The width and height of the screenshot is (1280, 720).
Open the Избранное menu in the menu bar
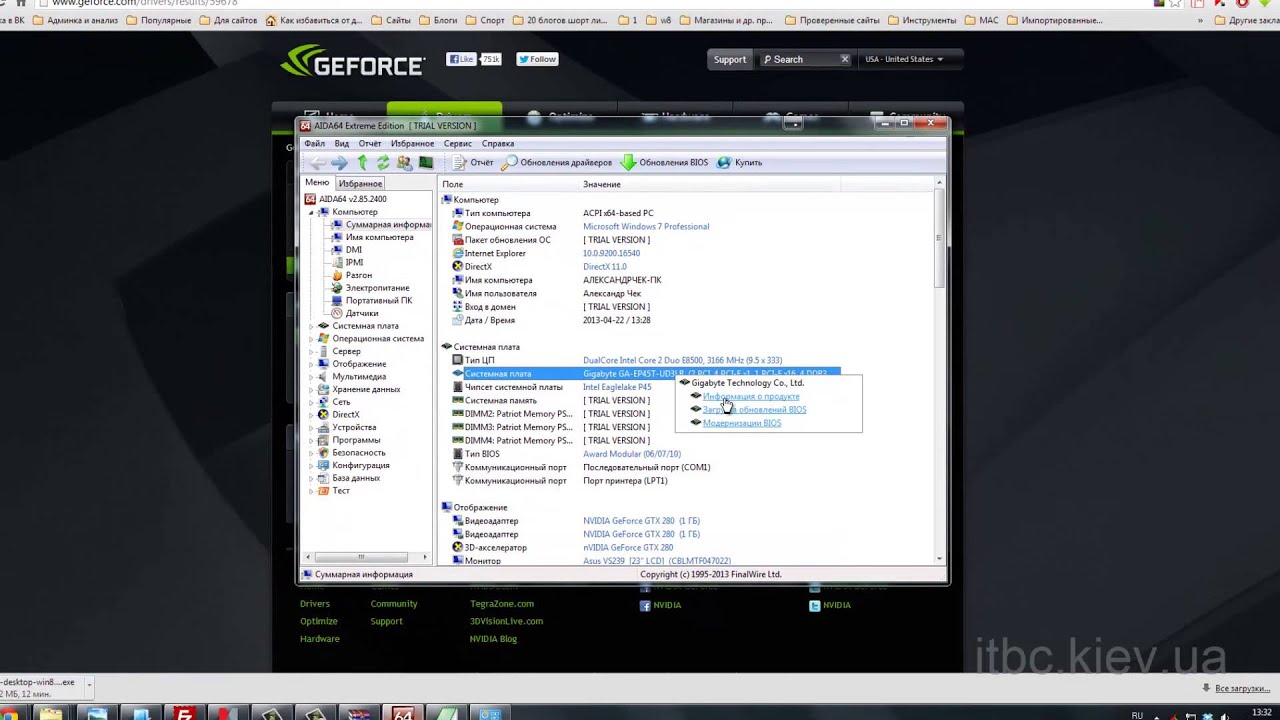click(412, 143)
